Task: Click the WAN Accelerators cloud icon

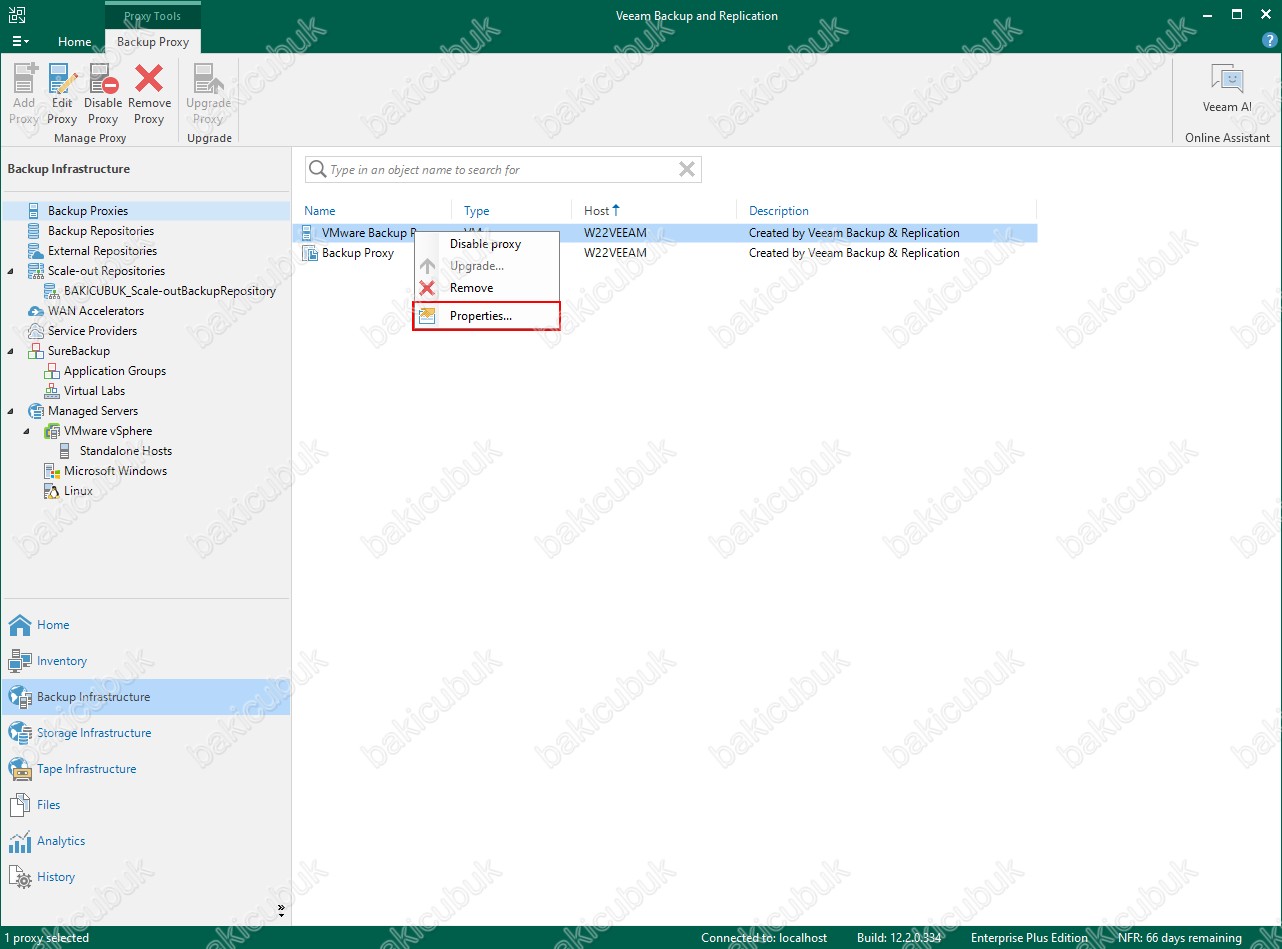Action: (x=36, y=311)
